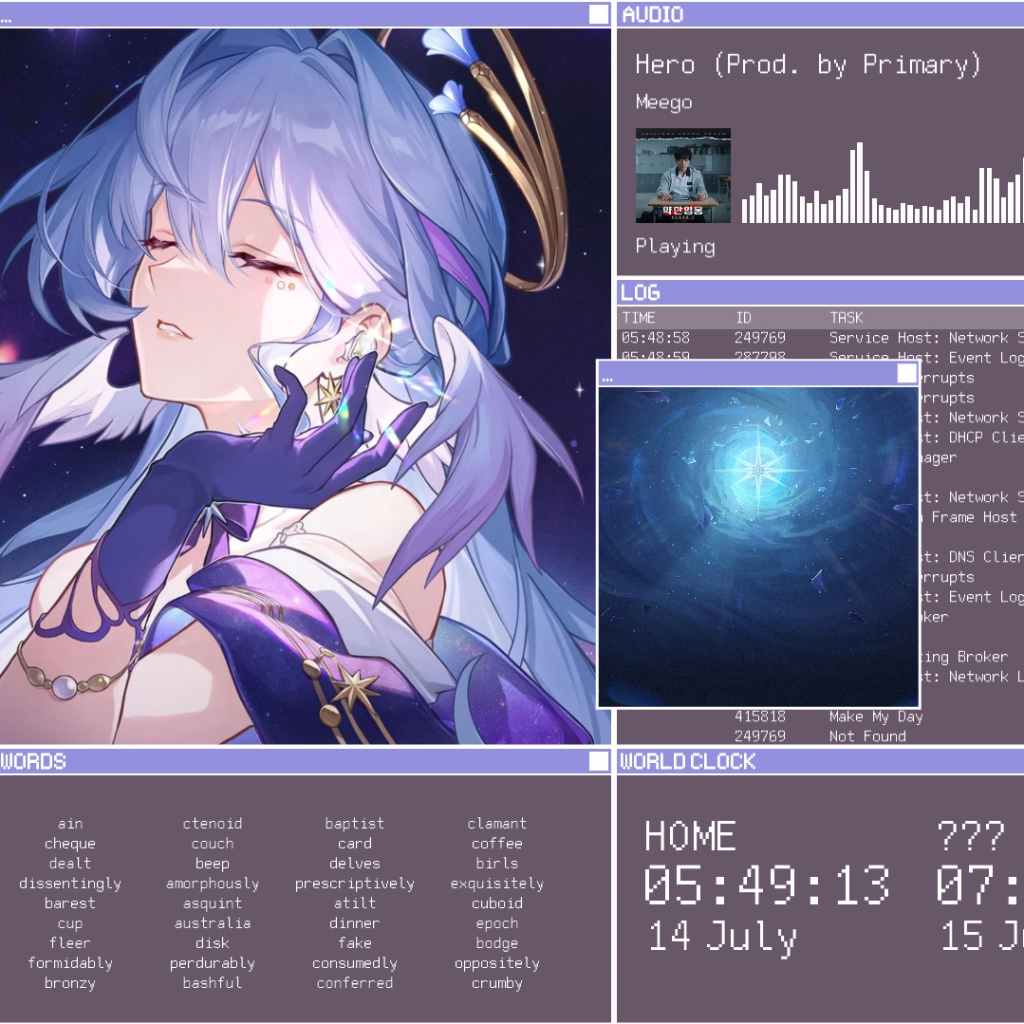Click the word consumedly
The image size is (1024, 1024).
pos(355,964)
